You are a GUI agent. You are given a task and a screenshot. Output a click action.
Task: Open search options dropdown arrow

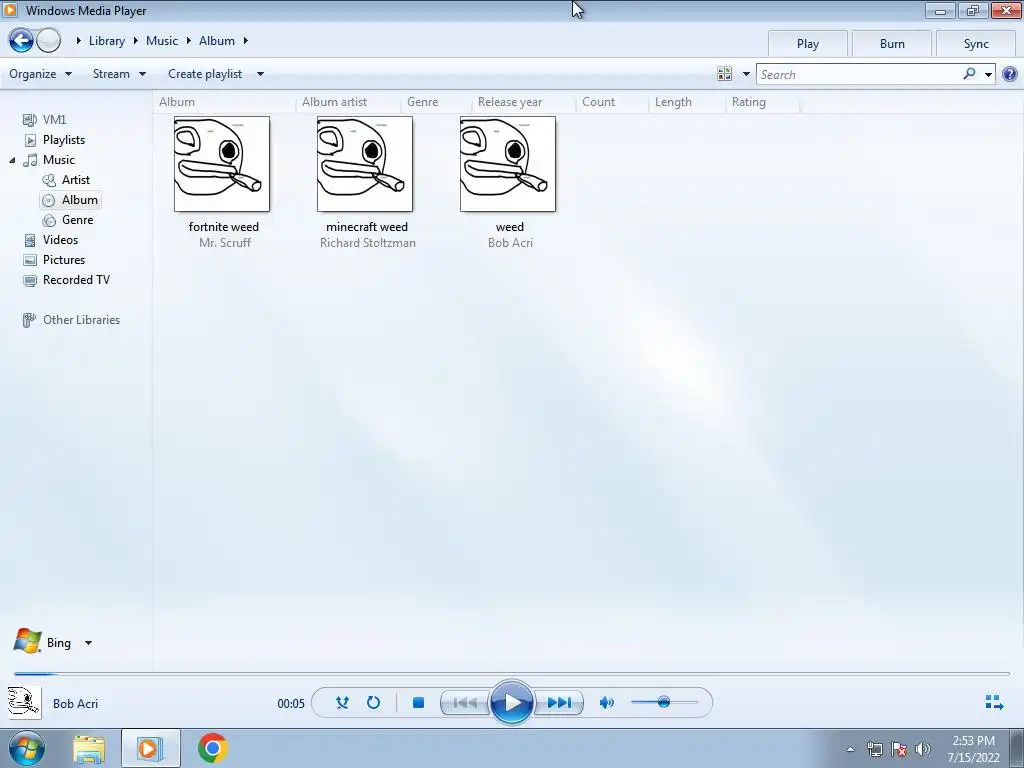(988, 74)
